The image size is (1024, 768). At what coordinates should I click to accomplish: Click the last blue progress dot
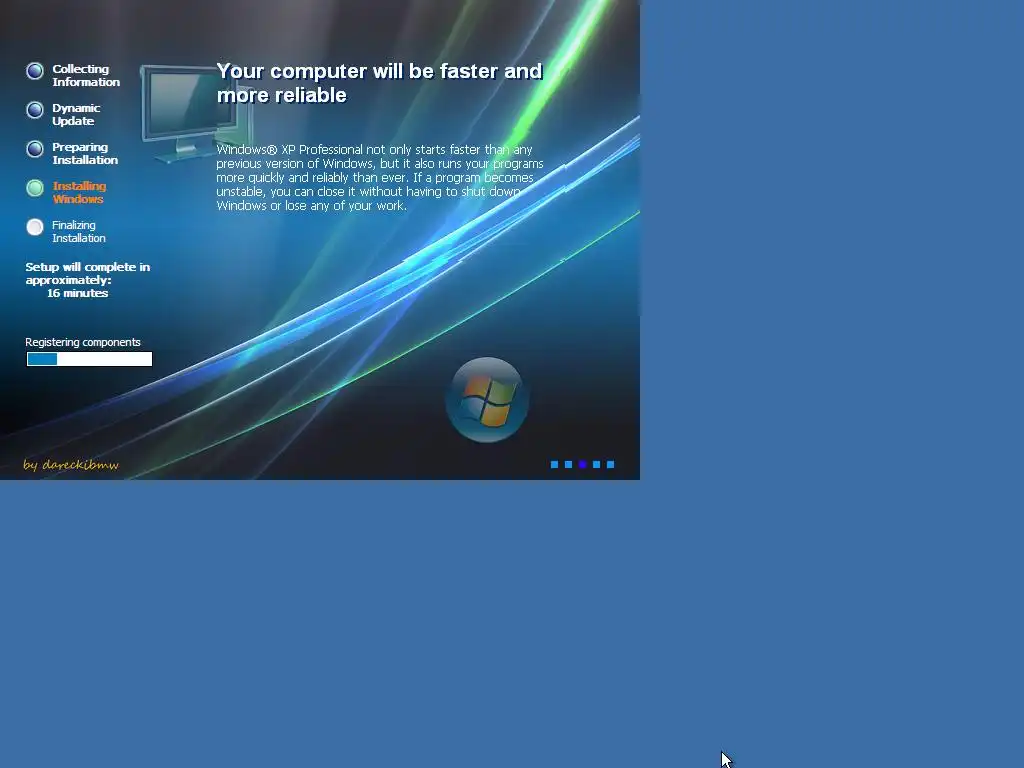[x=611, y=464]
